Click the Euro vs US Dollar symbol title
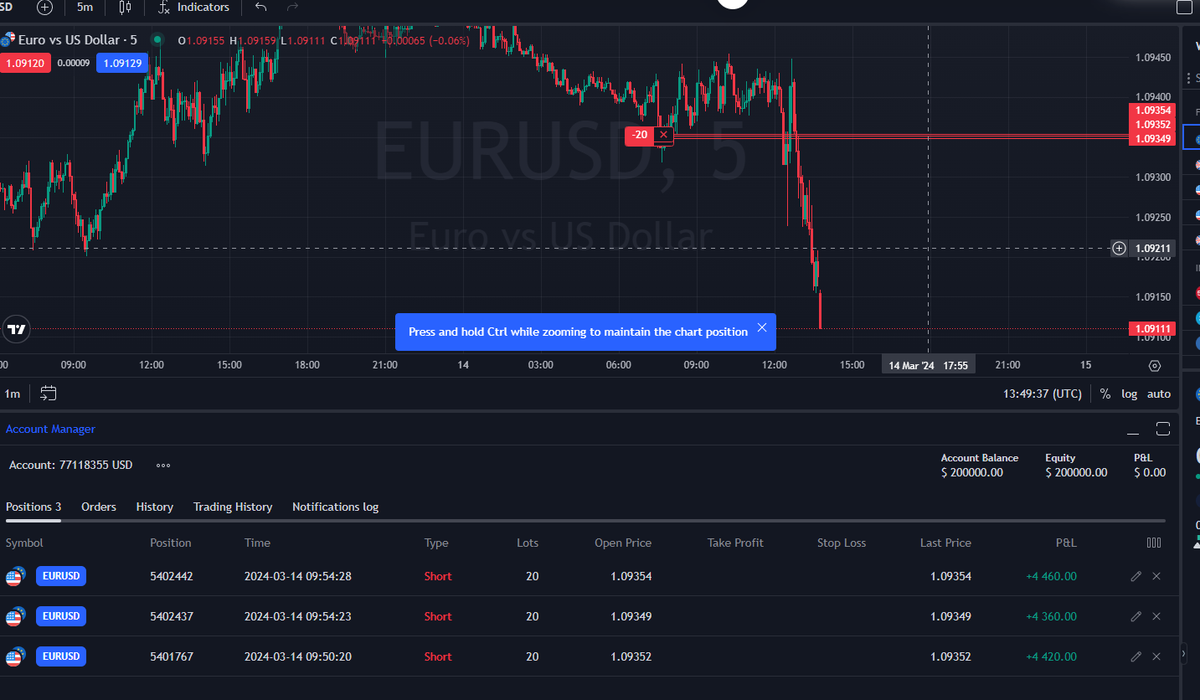Image resolution: width=1200 pixels, height=700 pixels. pos(77,40)
